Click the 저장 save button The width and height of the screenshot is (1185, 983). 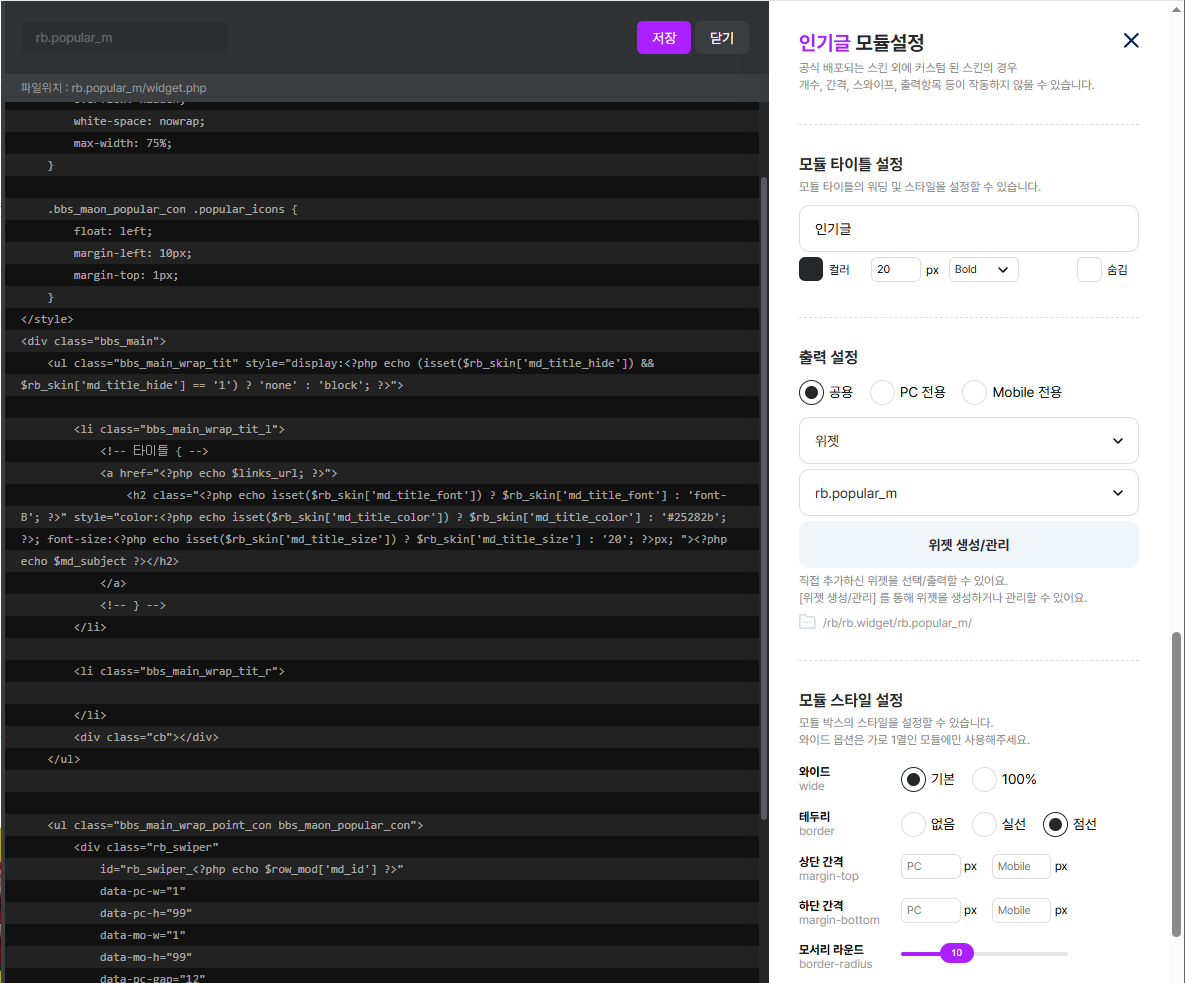(x=664, y=38)
